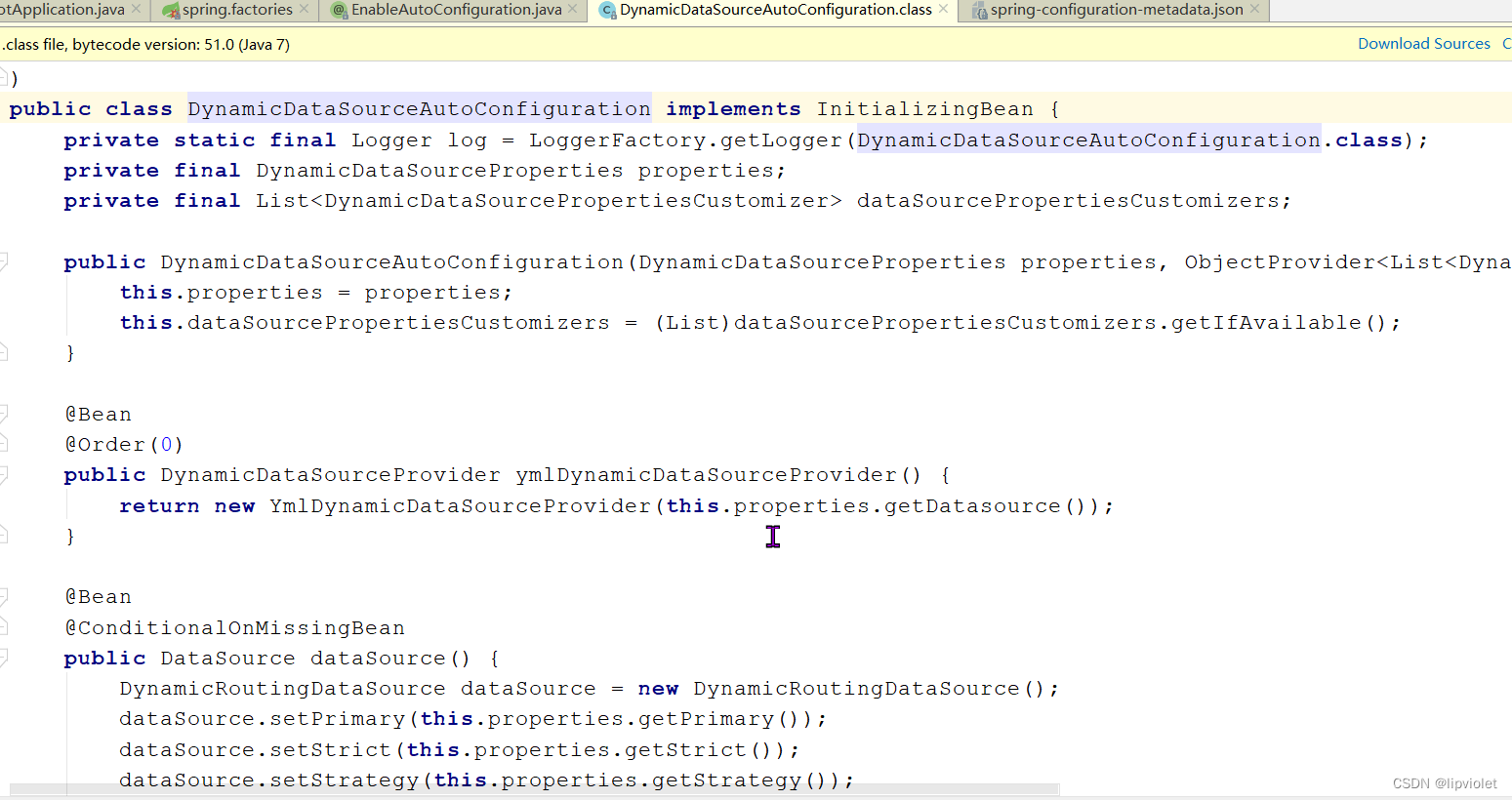Click the 'InitializingBean' interface name
This screenshot has height=800, width=1512.
click(x=925, y=109)
